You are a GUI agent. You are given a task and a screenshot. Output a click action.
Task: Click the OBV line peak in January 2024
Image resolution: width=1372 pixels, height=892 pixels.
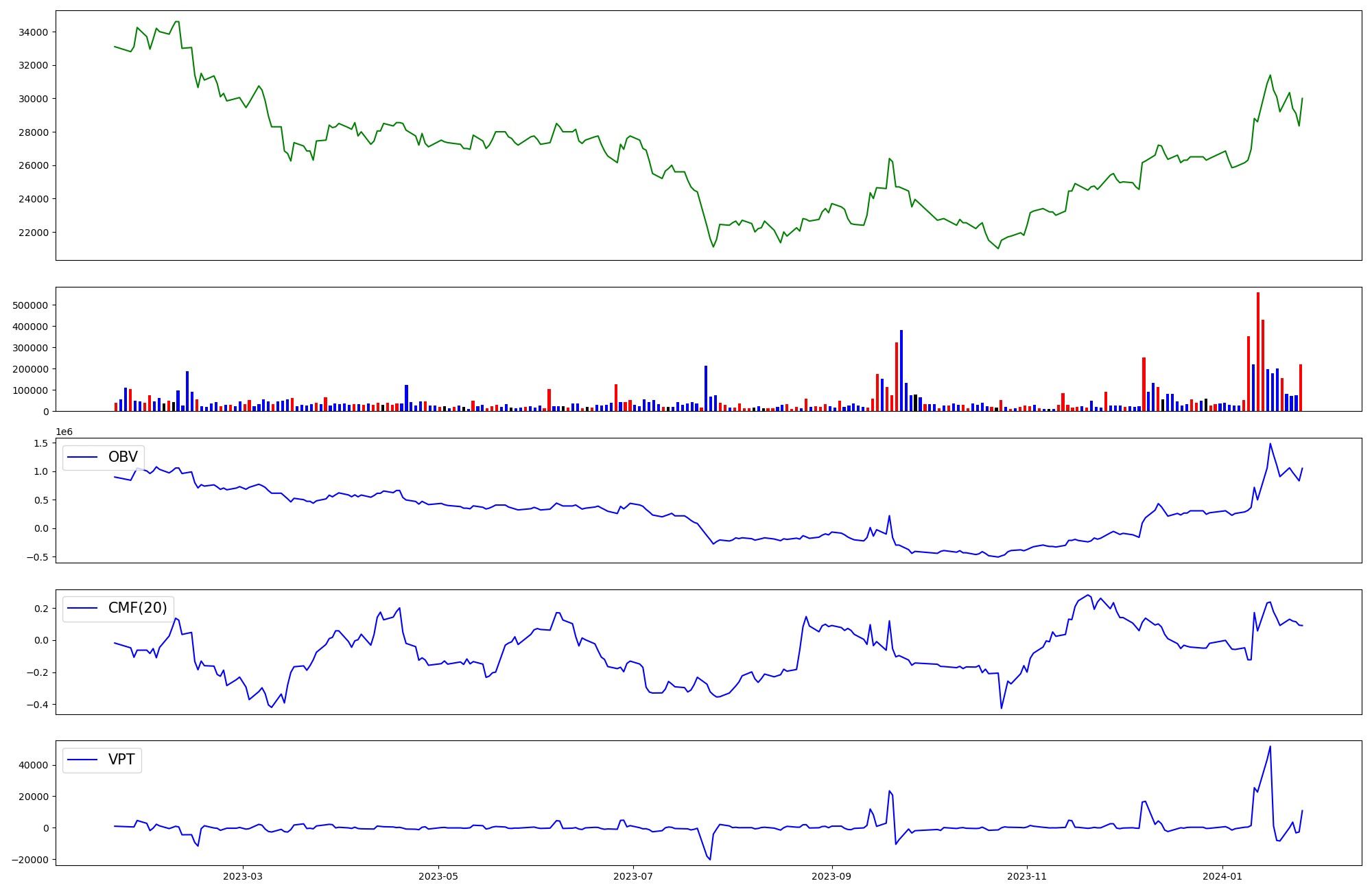point(1270,444)
